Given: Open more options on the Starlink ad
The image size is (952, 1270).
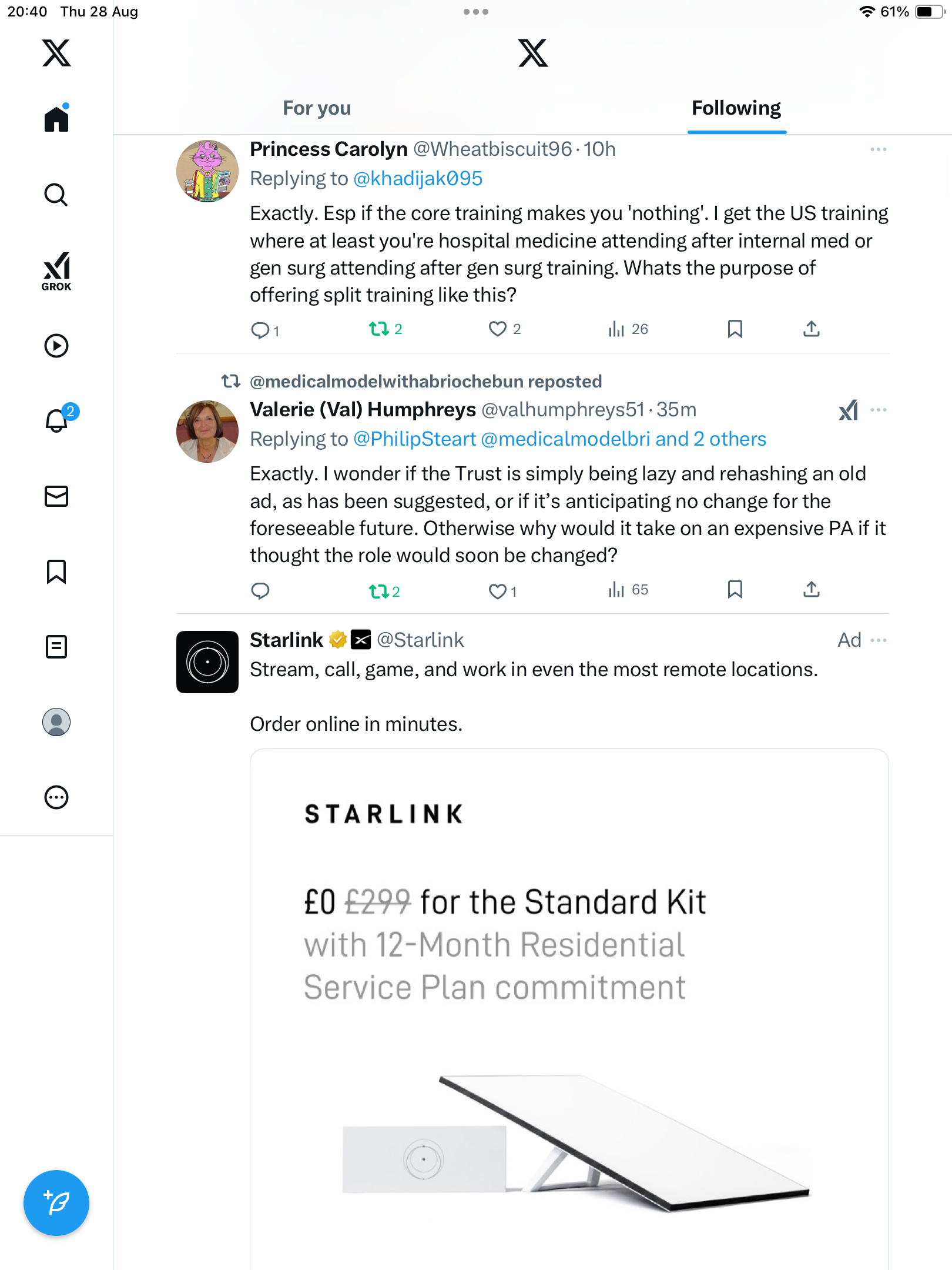Looking at the screenshot, I should click(879, 640).
